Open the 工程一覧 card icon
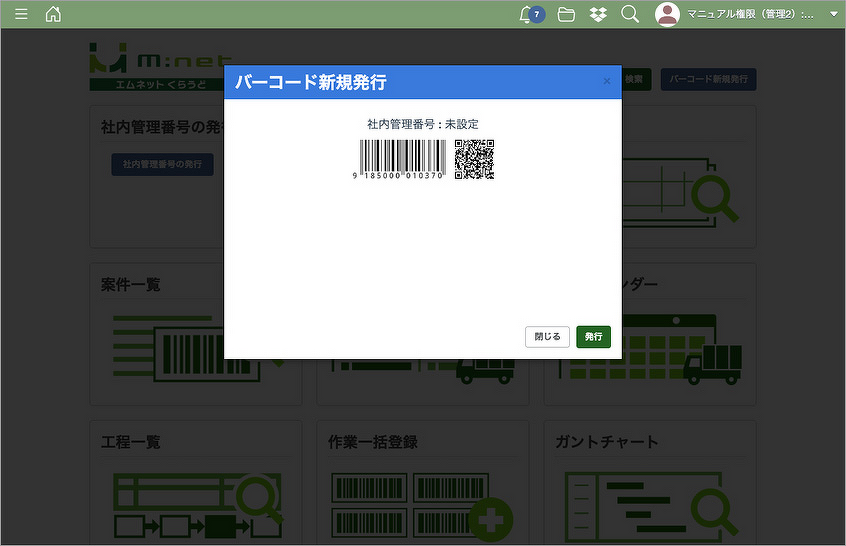The image size is (846, 546). 197,505
